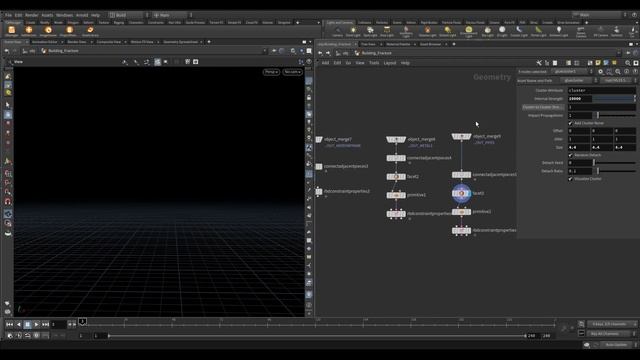Click the network editor wrench tools icon
Image resolution: width=640 pixels, height=360 pixels.
pyautogui.click(x=539, y=63)
